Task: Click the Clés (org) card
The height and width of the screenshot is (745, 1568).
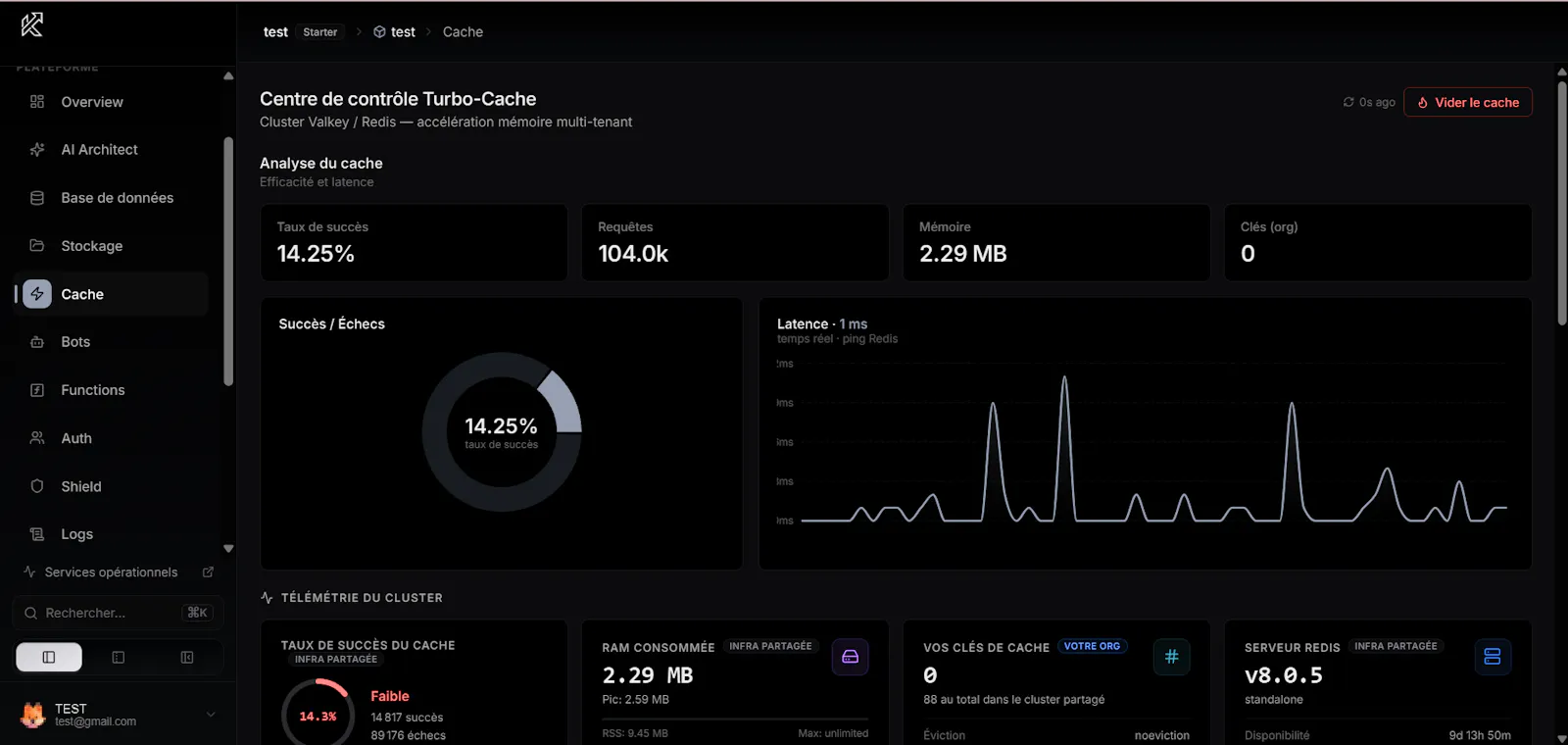Action: pos(1378,242)
